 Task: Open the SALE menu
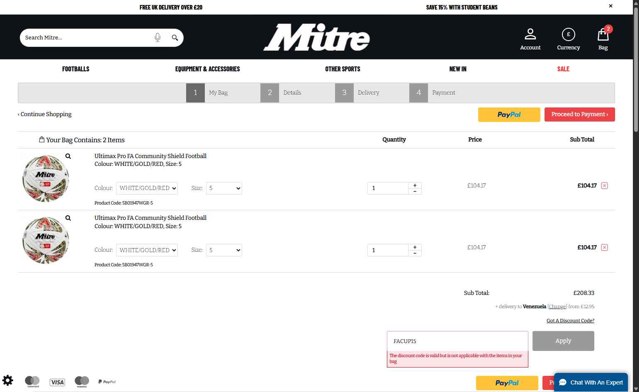(563, 69)
